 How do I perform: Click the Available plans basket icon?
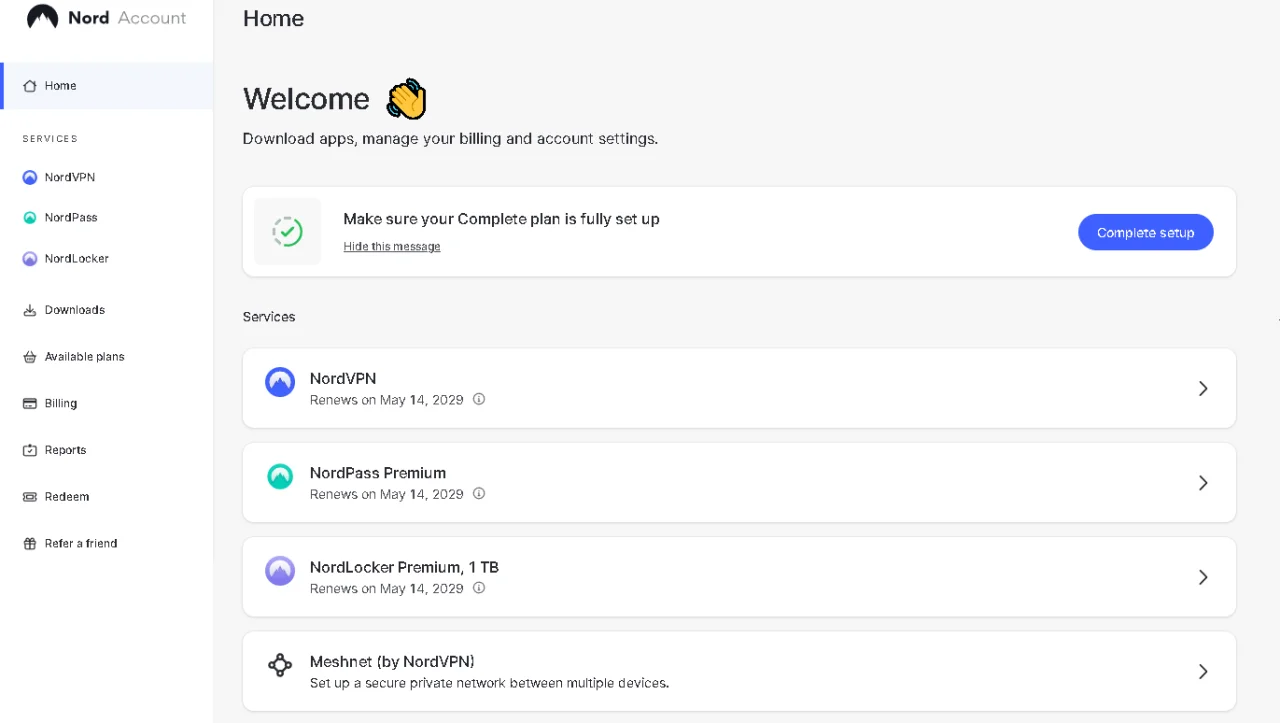click(x=30, y=357)
